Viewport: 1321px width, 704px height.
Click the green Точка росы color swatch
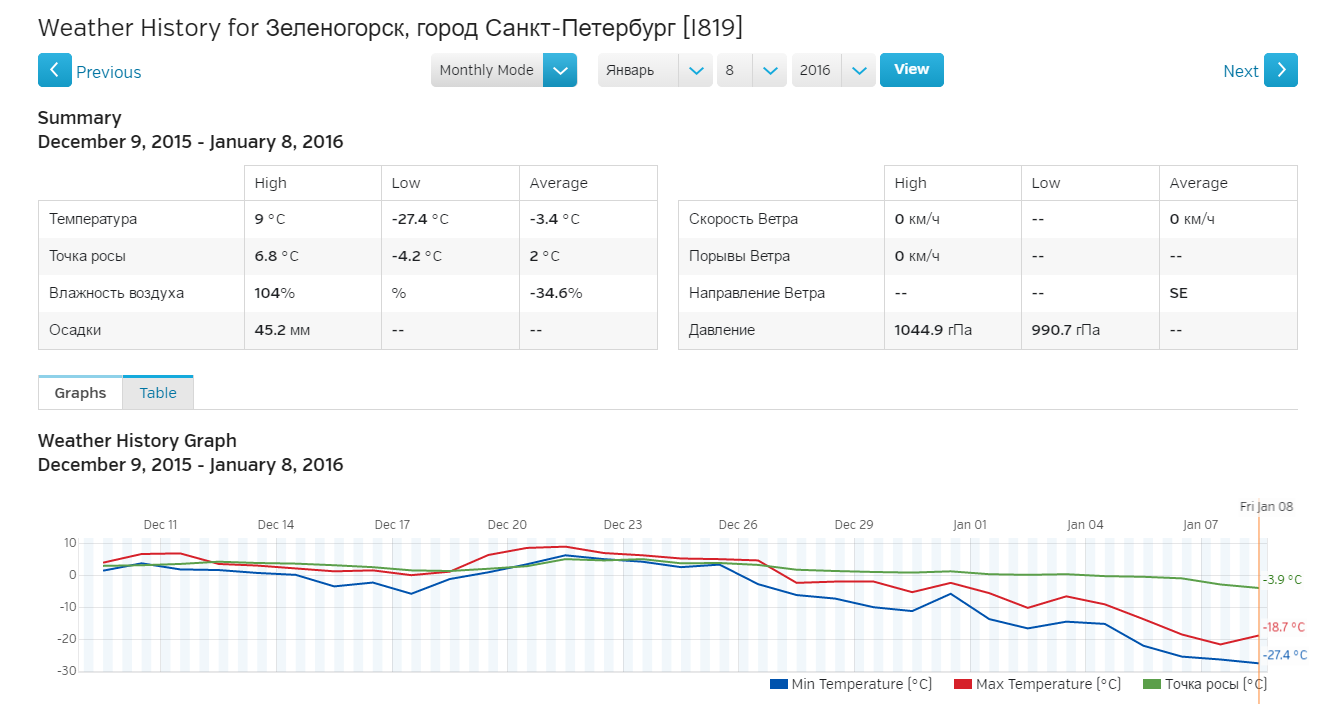(x=1152, y=684)
